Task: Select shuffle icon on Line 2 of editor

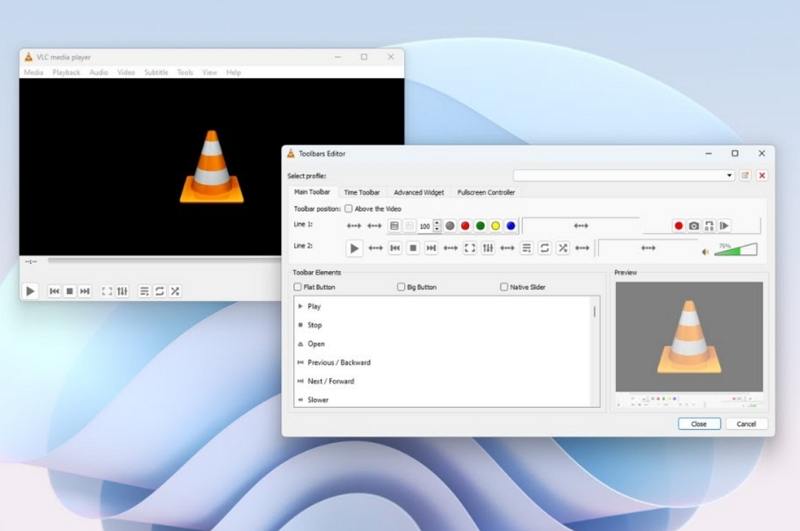Action: 563,248
